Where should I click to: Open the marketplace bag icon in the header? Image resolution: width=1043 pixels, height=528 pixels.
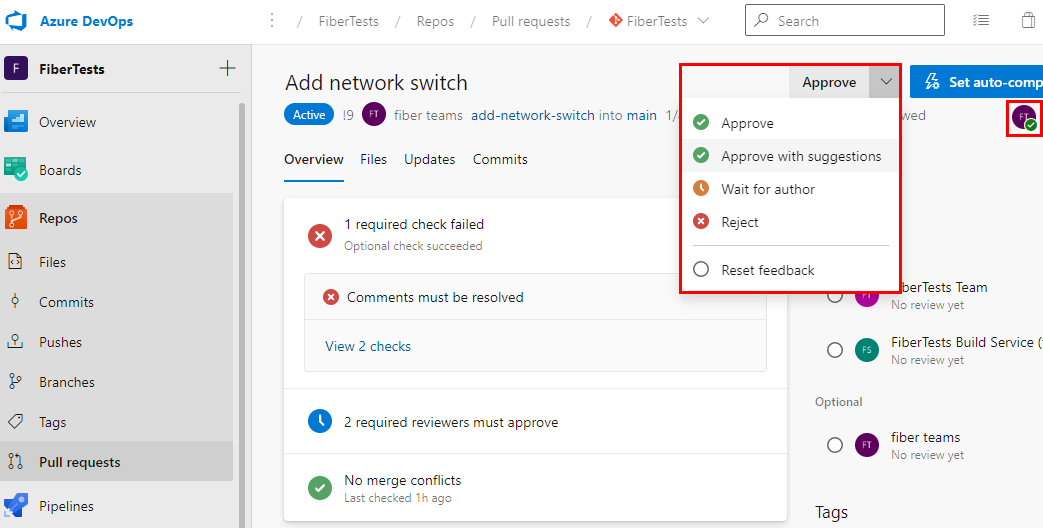[1028, 21]
